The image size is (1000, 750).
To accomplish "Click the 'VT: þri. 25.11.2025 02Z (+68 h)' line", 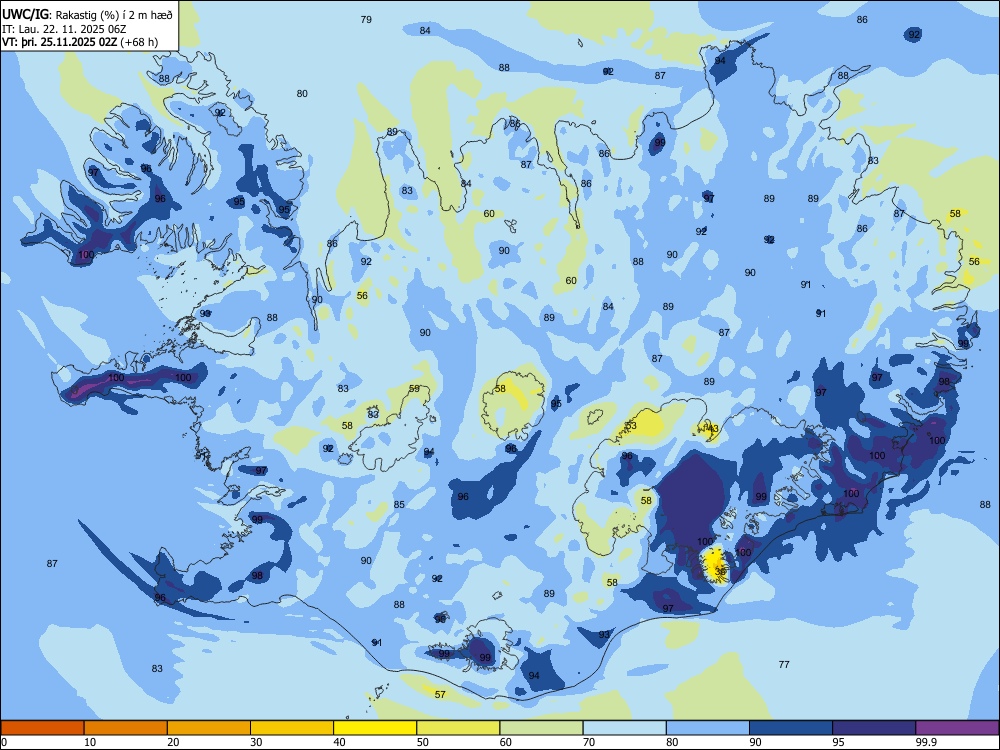I will [80, 42].
